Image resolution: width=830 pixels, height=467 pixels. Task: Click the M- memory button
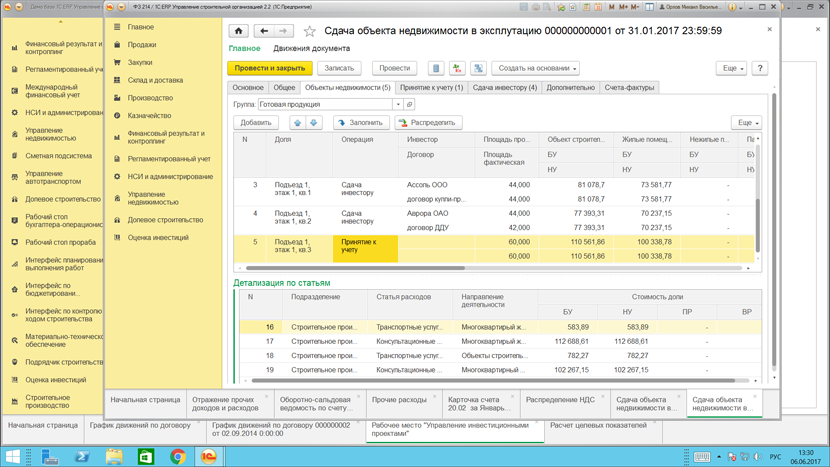(635, 7)
